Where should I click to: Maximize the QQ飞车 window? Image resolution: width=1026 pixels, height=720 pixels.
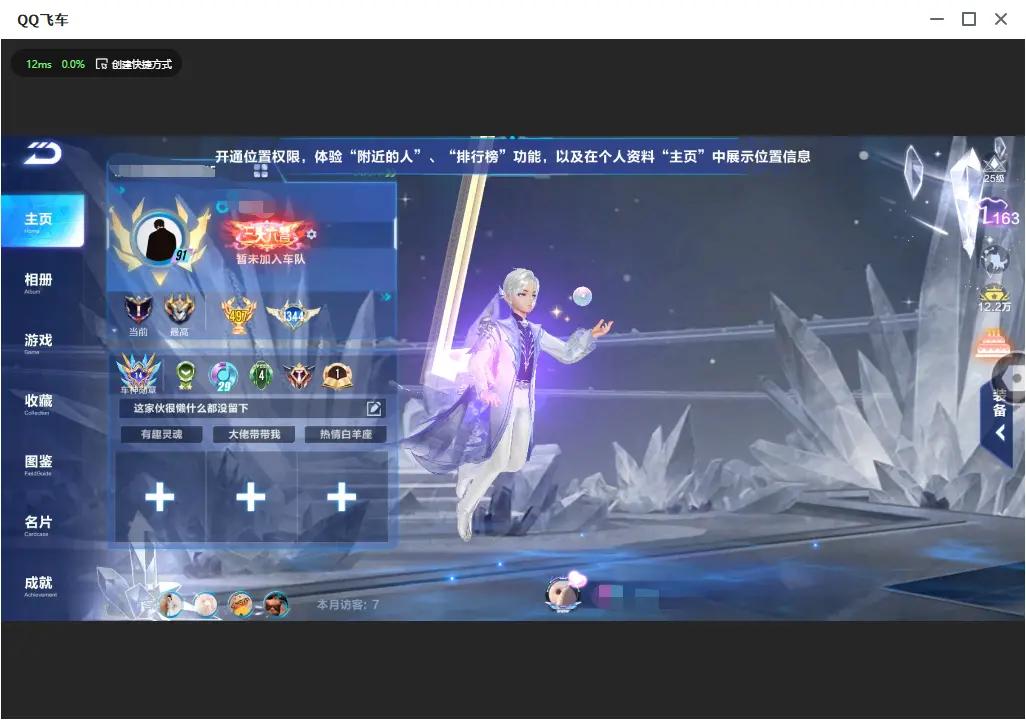pos(968,19)
